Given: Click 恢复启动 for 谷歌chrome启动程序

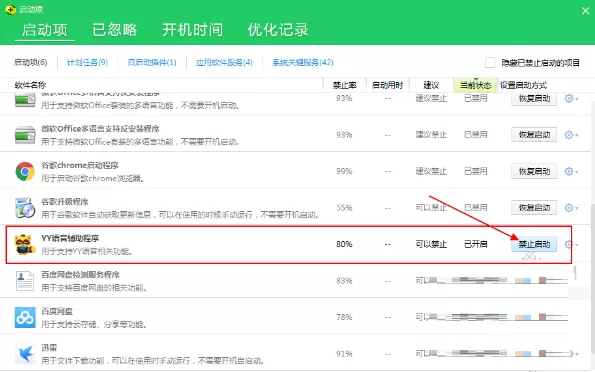Looking at the screenshot, I should (534, 171).
